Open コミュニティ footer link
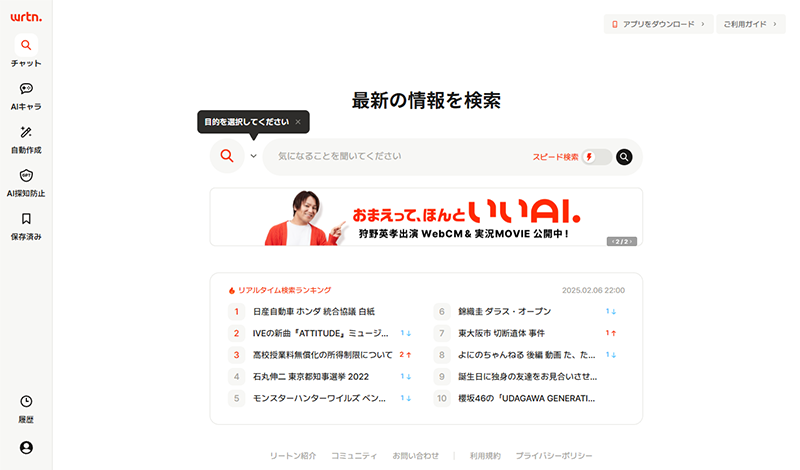 354,456
